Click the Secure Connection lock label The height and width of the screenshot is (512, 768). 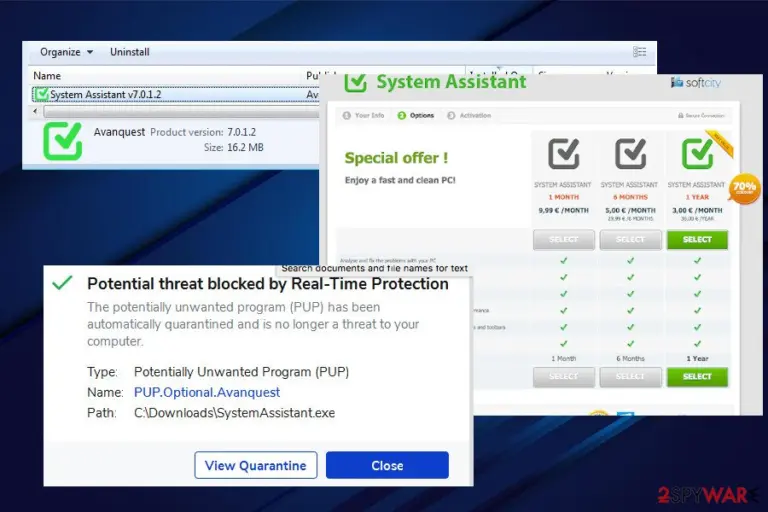701,116
